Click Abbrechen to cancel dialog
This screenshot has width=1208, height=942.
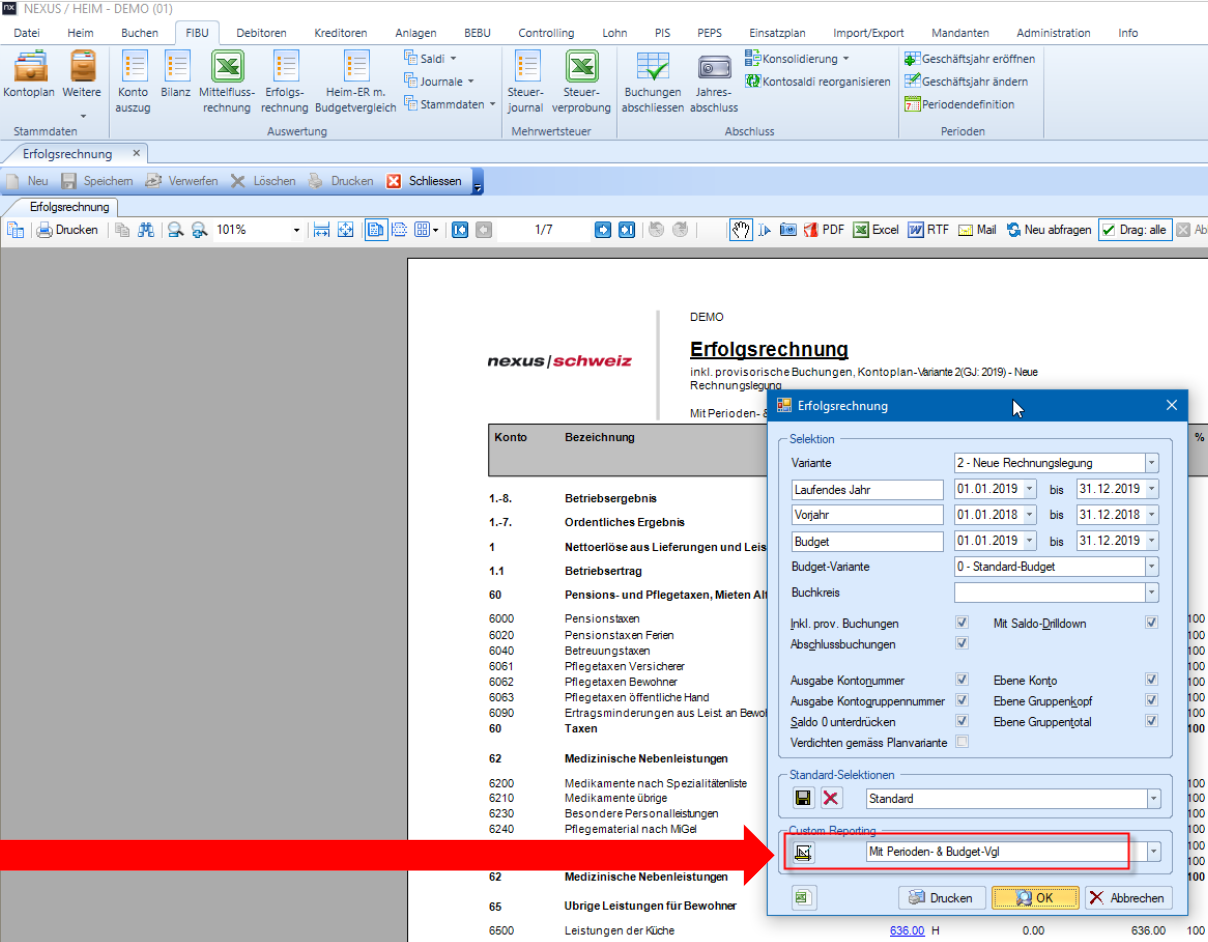pos(1127,898)
